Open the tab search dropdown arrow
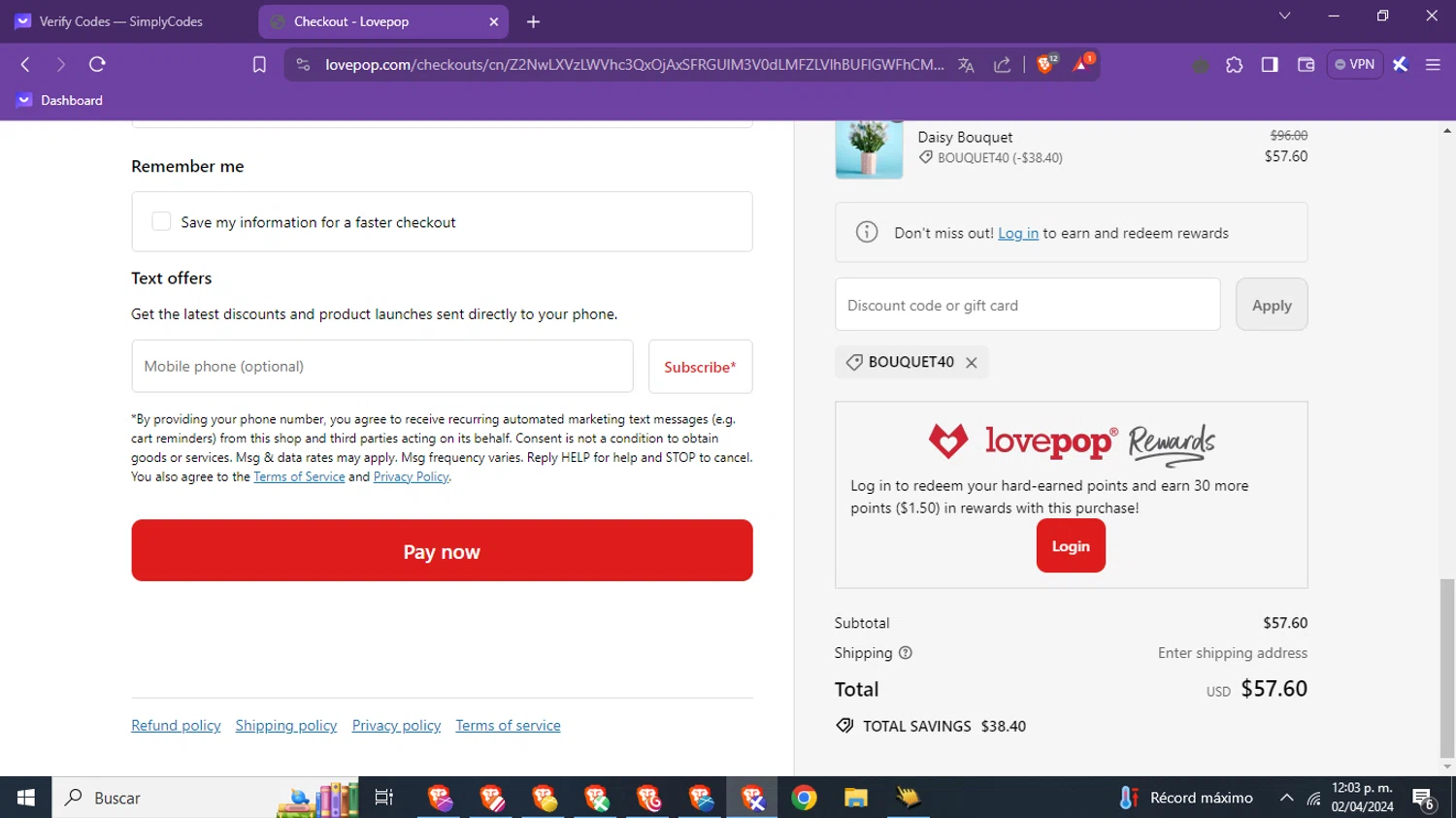 click(1284, 16)
